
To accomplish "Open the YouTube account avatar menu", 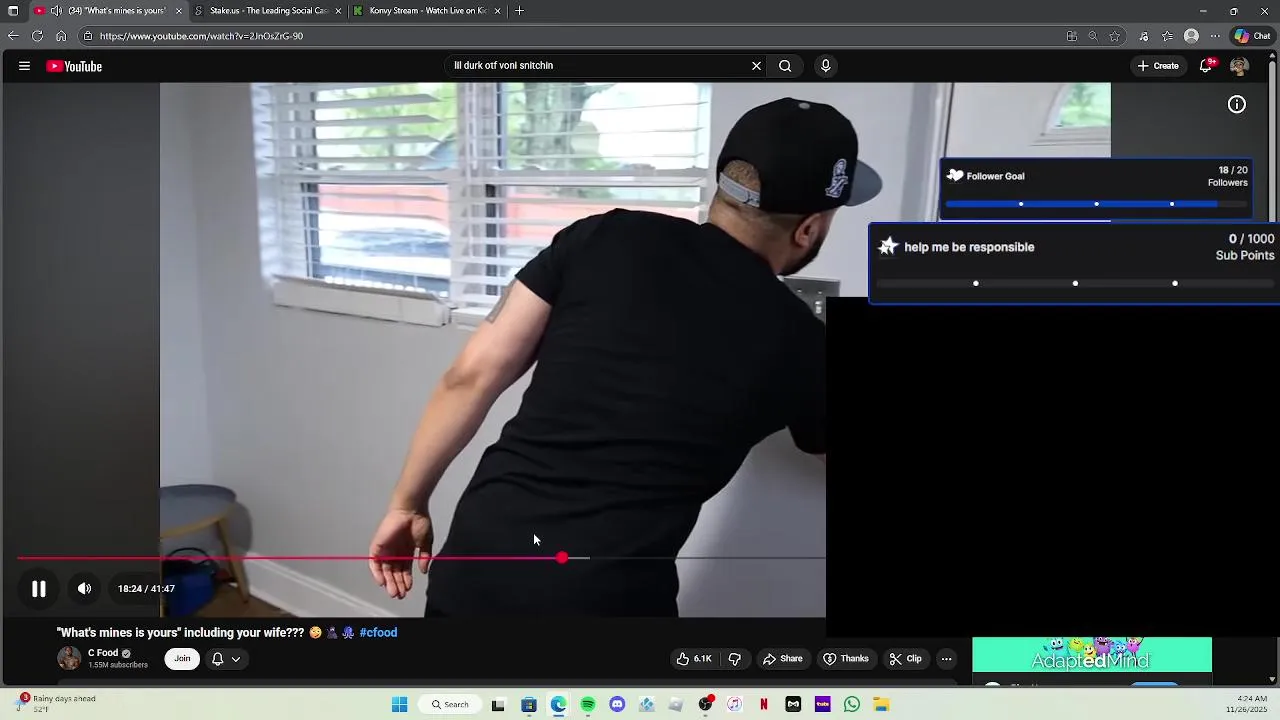I will 1239,66.
